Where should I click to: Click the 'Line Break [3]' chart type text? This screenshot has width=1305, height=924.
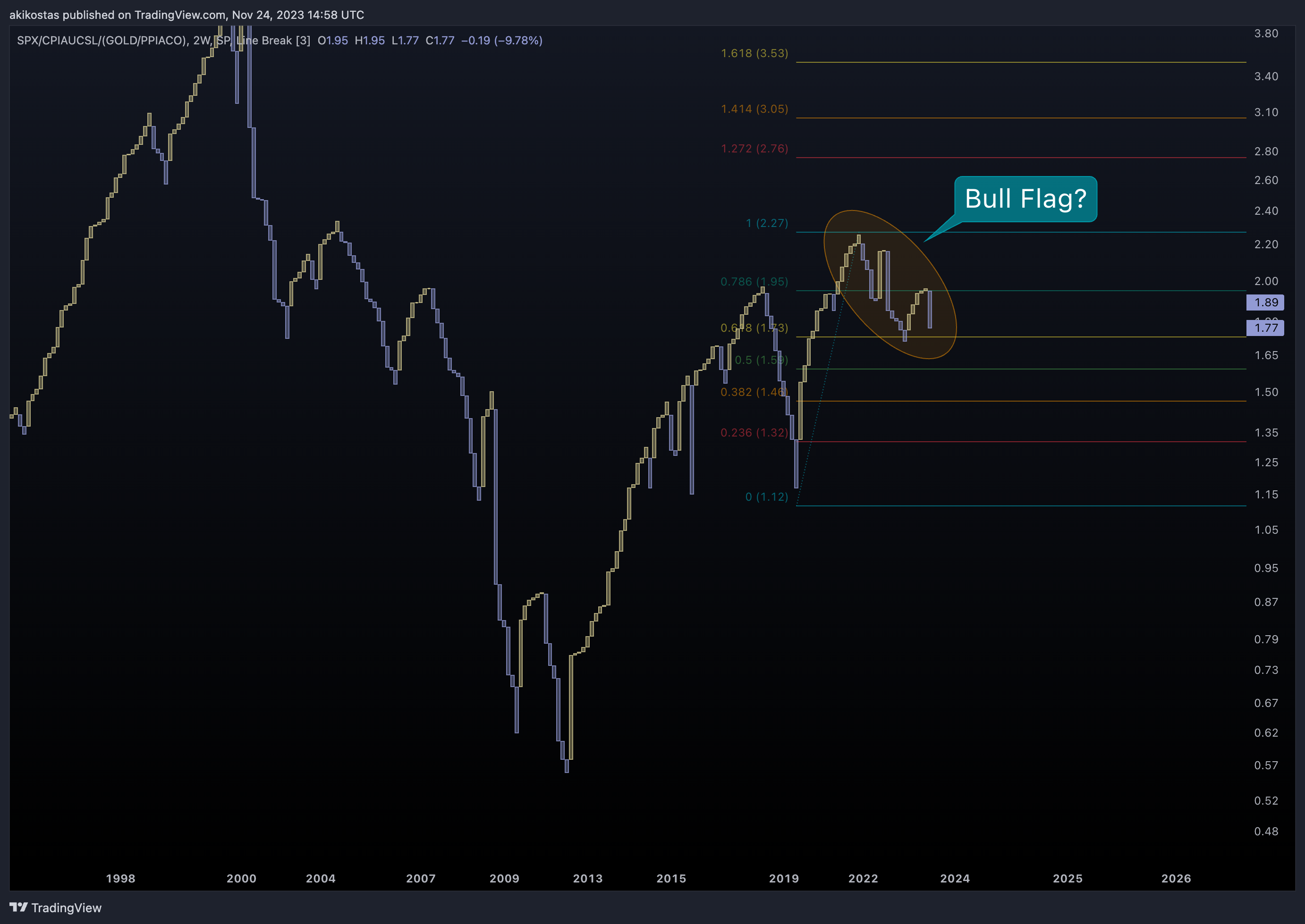pos(273,41)
